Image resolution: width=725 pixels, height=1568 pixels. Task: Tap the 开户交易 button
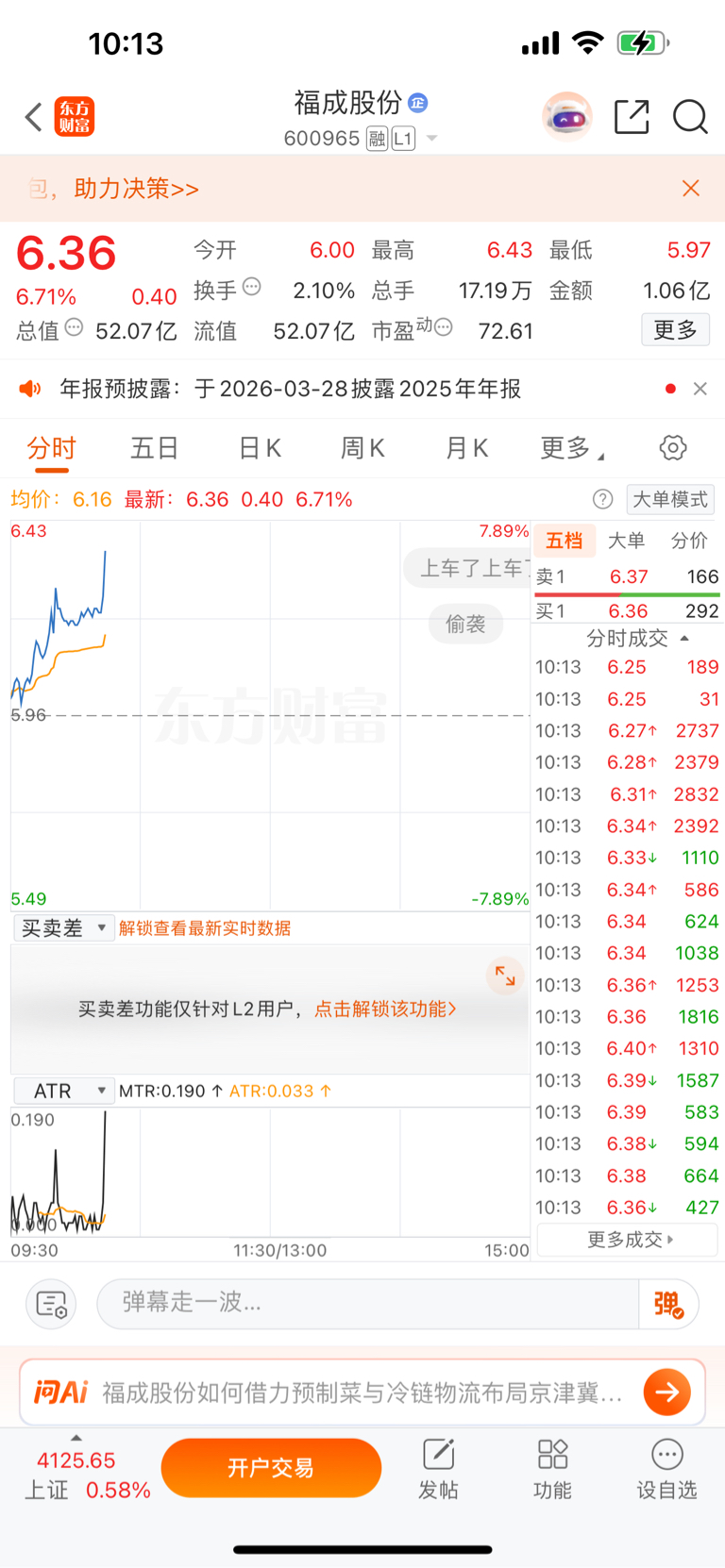[271, 1468]
